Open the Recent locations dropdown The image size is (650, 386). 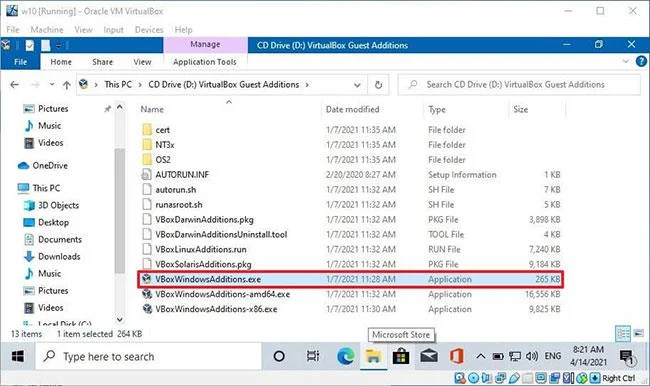coord(51,85)
